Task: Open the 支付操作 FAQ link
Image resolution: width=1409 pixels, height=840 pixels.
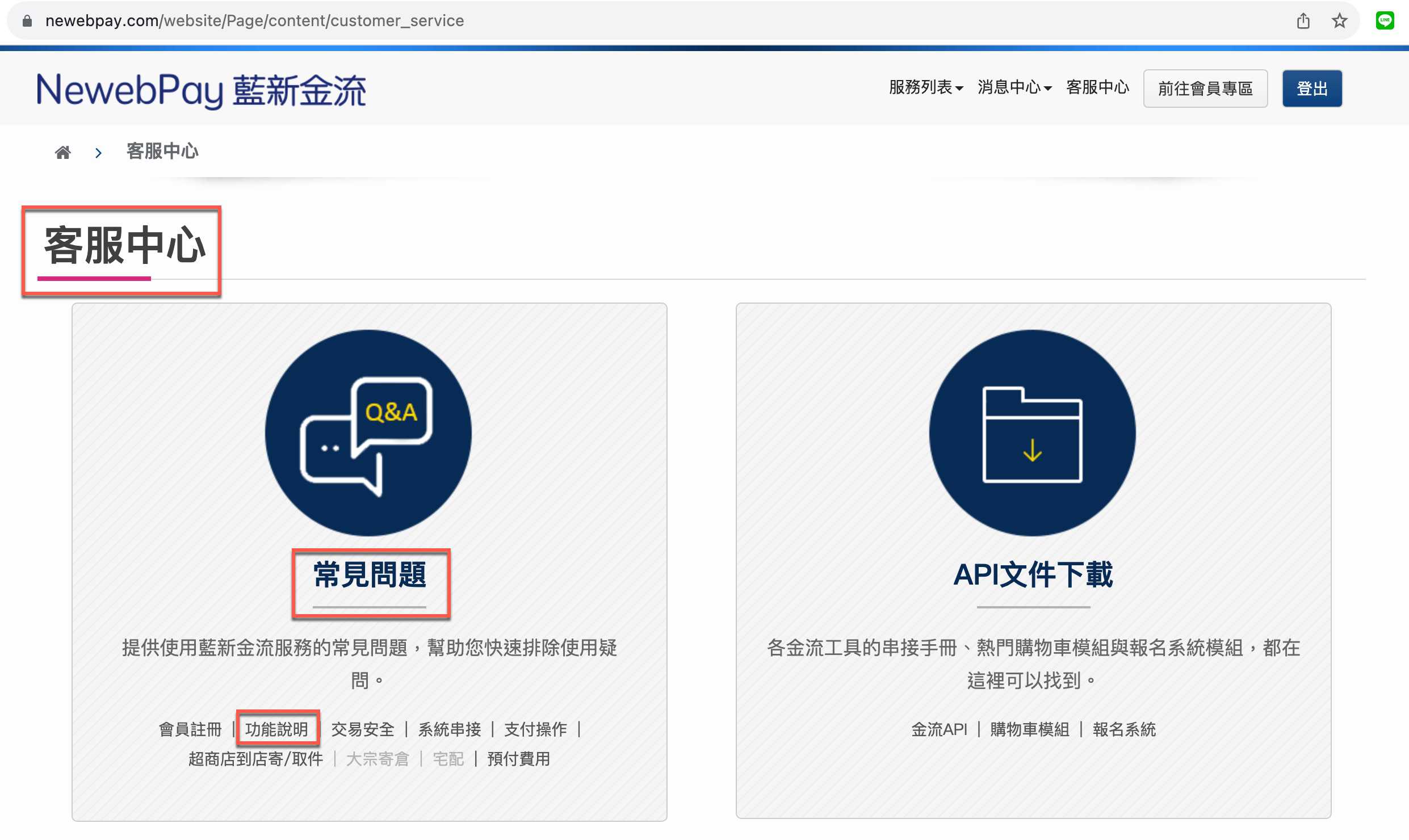Action: tap(536, 729)
